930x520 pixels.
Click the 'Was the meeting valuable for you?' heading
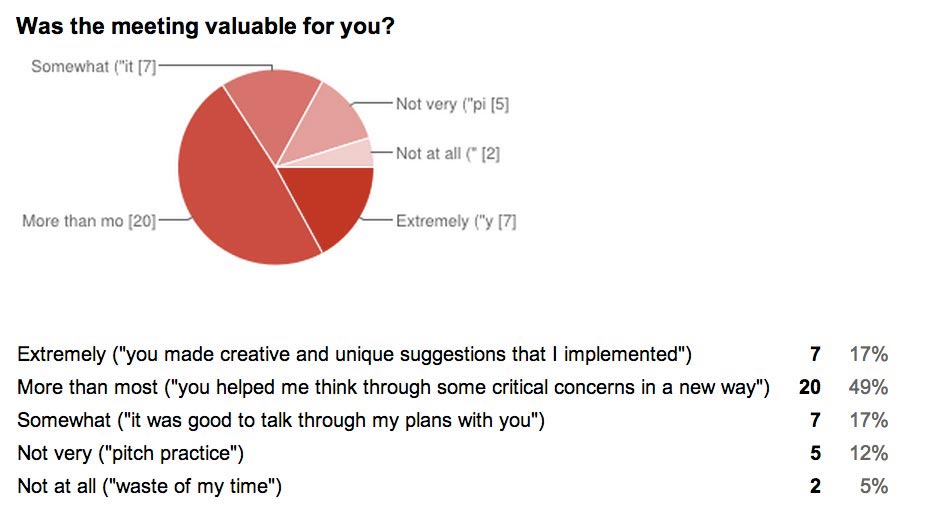(x=205, y=26)
